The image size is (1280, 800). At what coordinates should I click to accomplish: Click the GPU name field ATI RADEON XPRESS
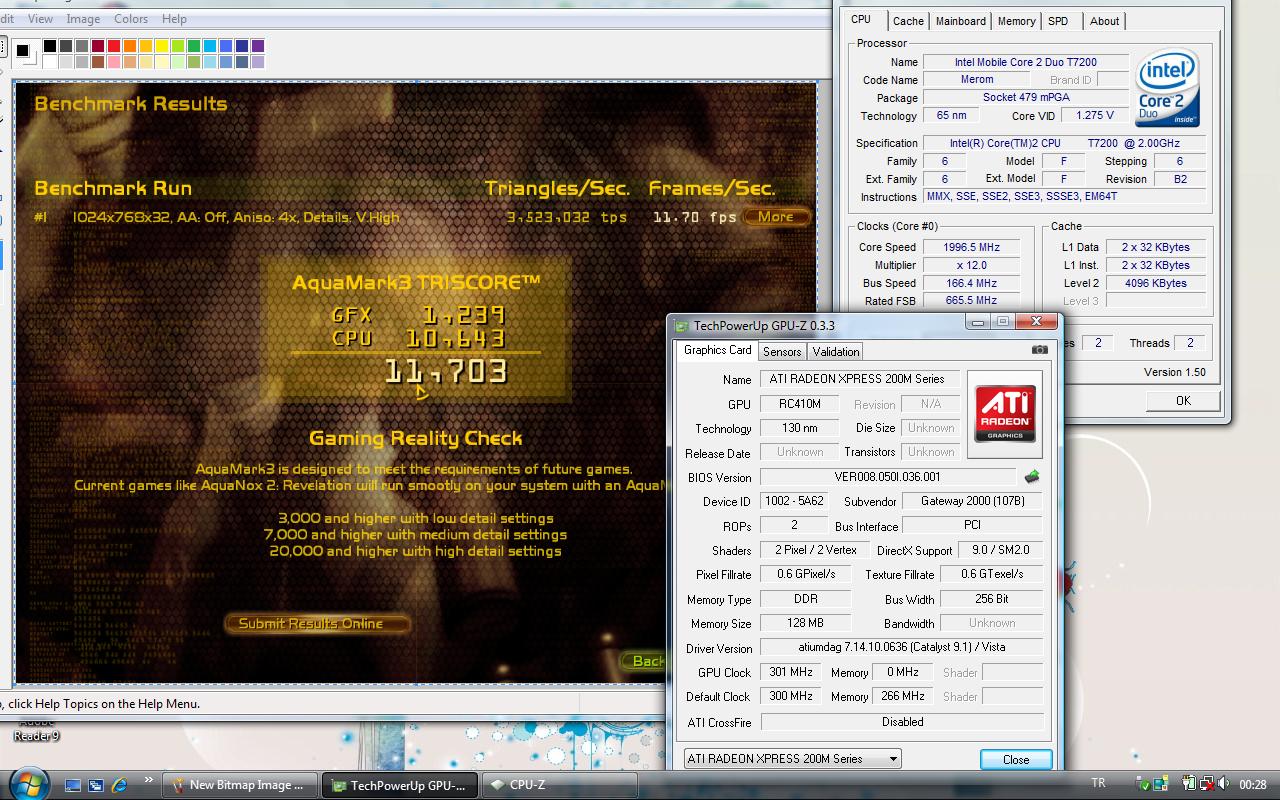tap(860, 379)
